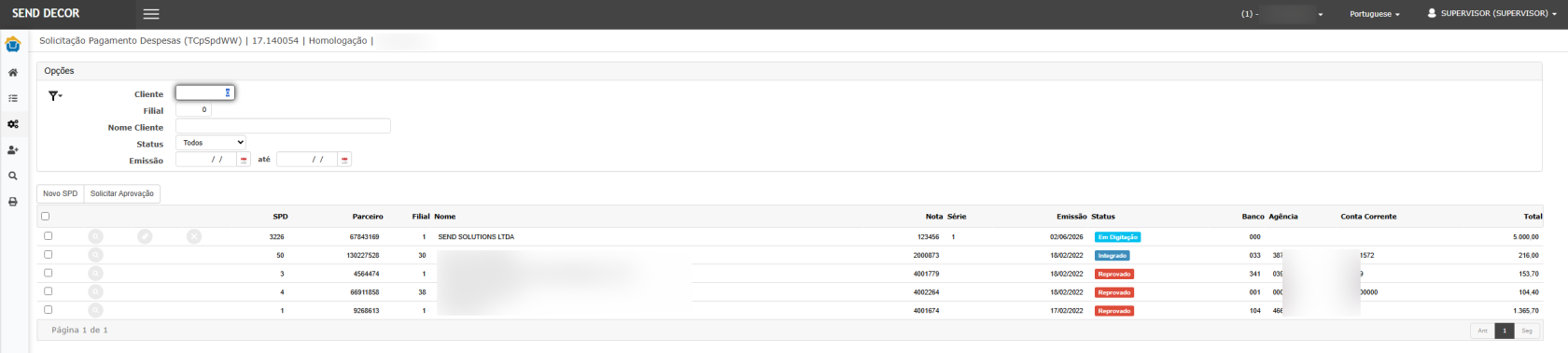Viewport: 1568px width, 353px height.
Task: Click the add-user icon in sidebar
Action: point(13,149)
